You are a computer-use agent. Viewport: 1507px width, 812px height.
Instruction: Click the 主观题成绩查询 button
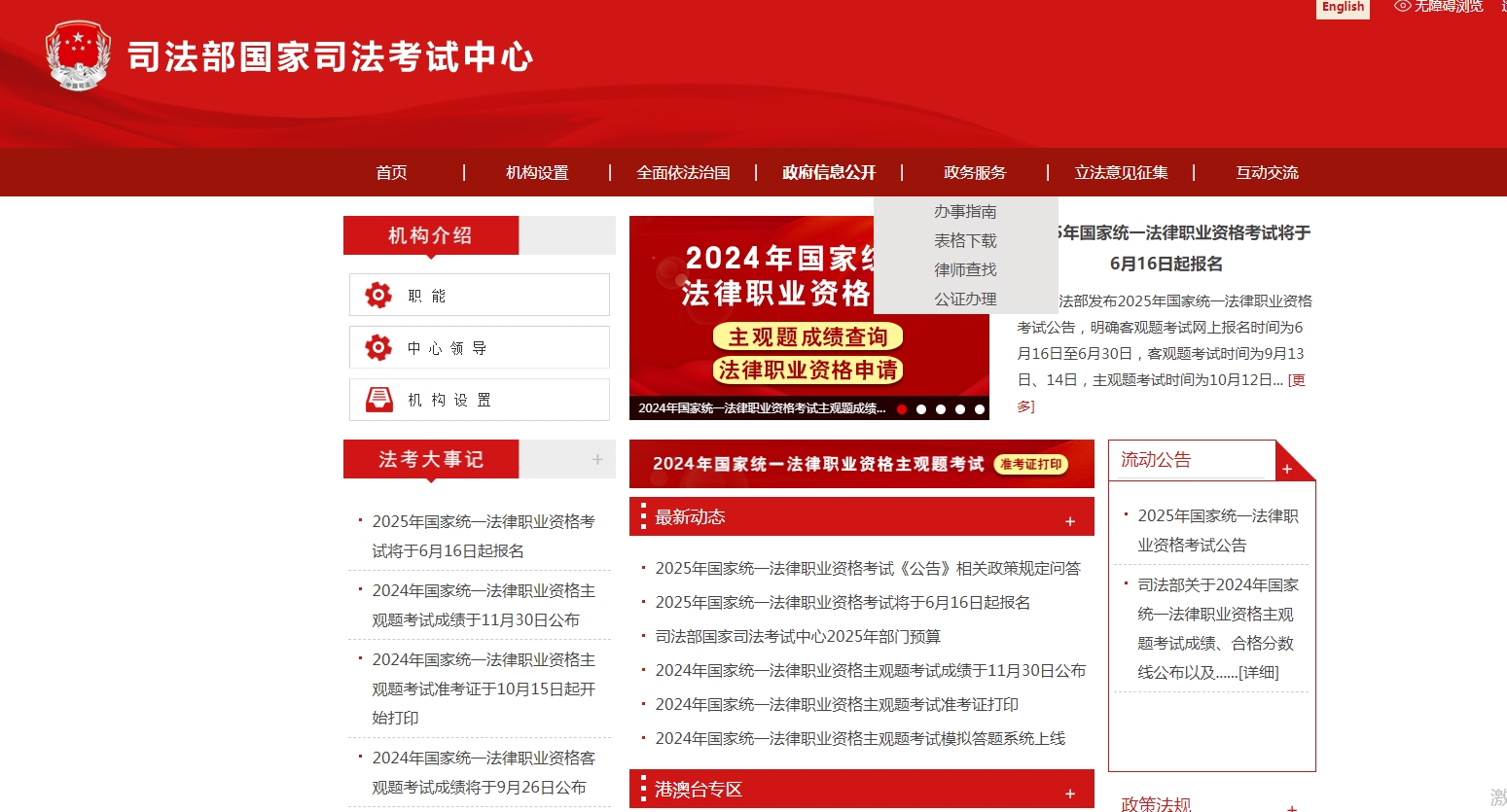coord(808,336)
